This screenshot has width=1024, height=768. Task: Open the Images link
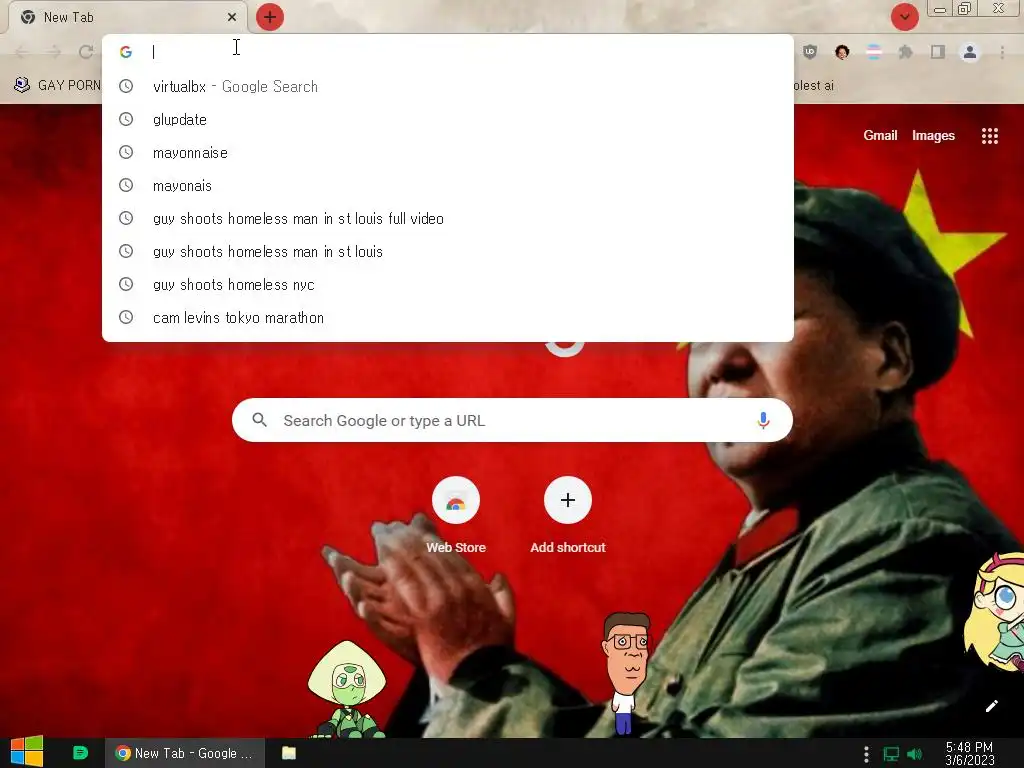pos(933,135)
